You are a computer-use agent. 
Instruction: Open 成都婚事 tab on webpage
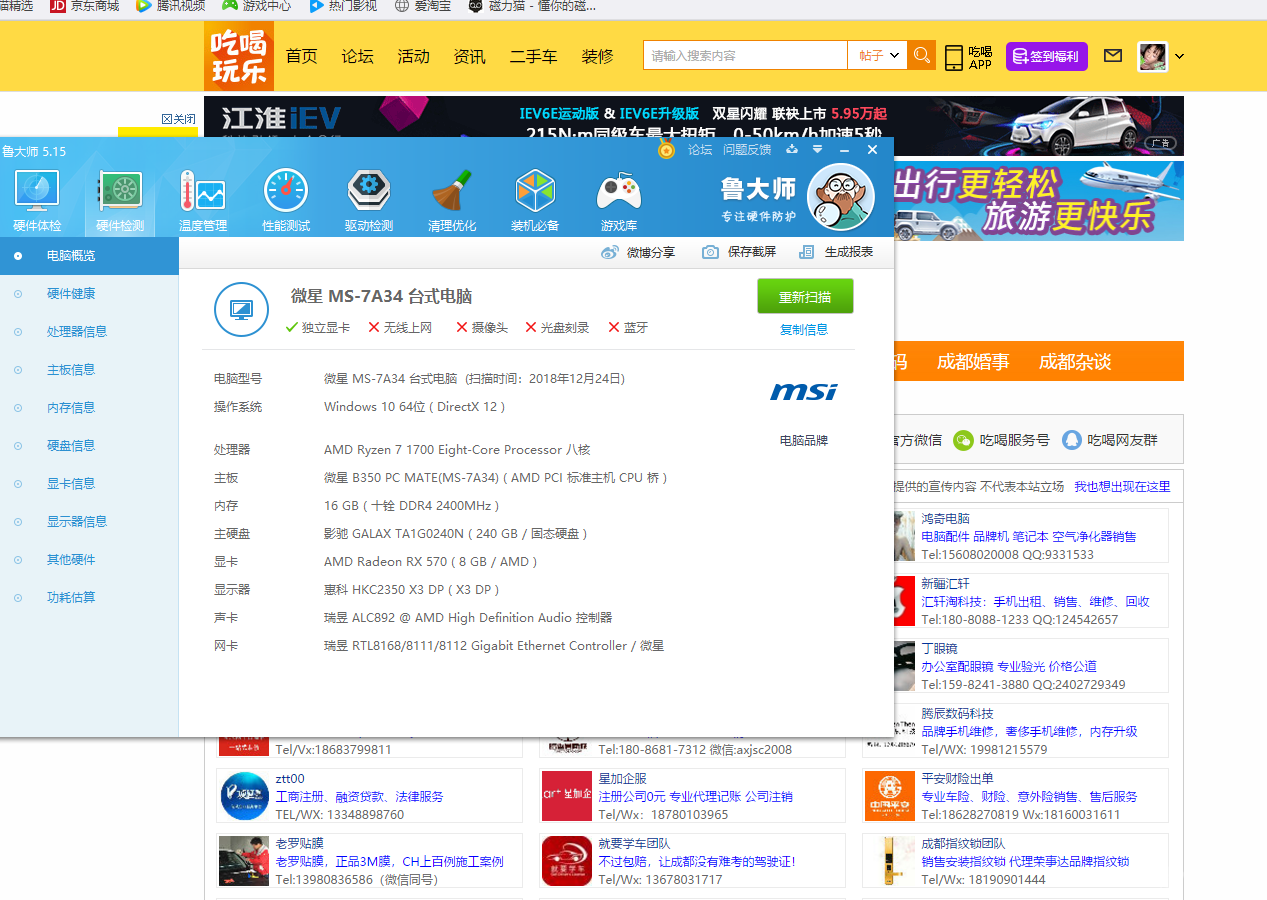point(973,362)
